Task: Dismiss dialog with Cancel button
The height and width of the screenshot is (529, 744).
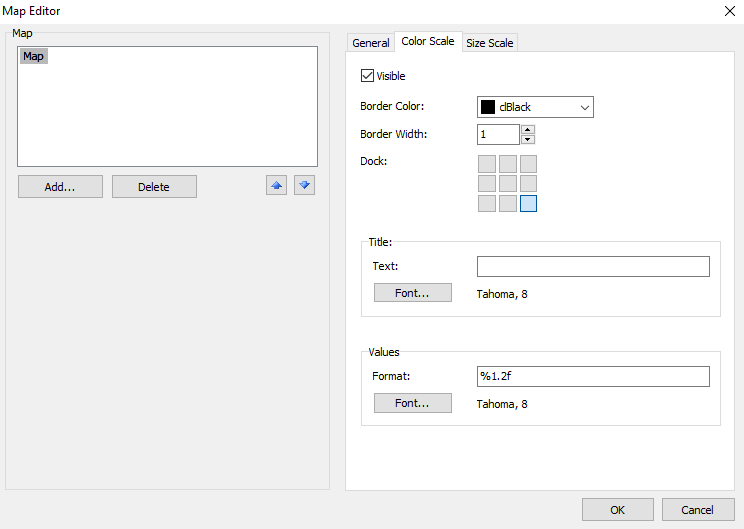Action: coord(698,510)
